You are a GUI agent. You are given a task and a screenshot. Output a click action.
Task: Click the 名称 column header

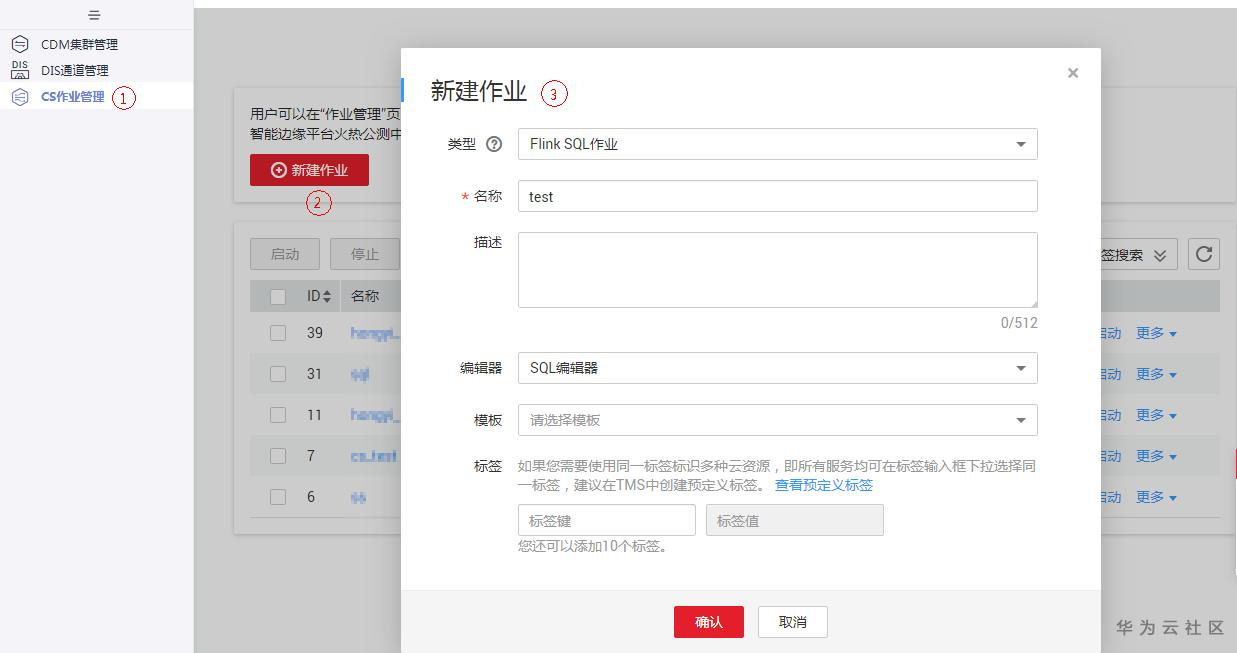(365, 297)
